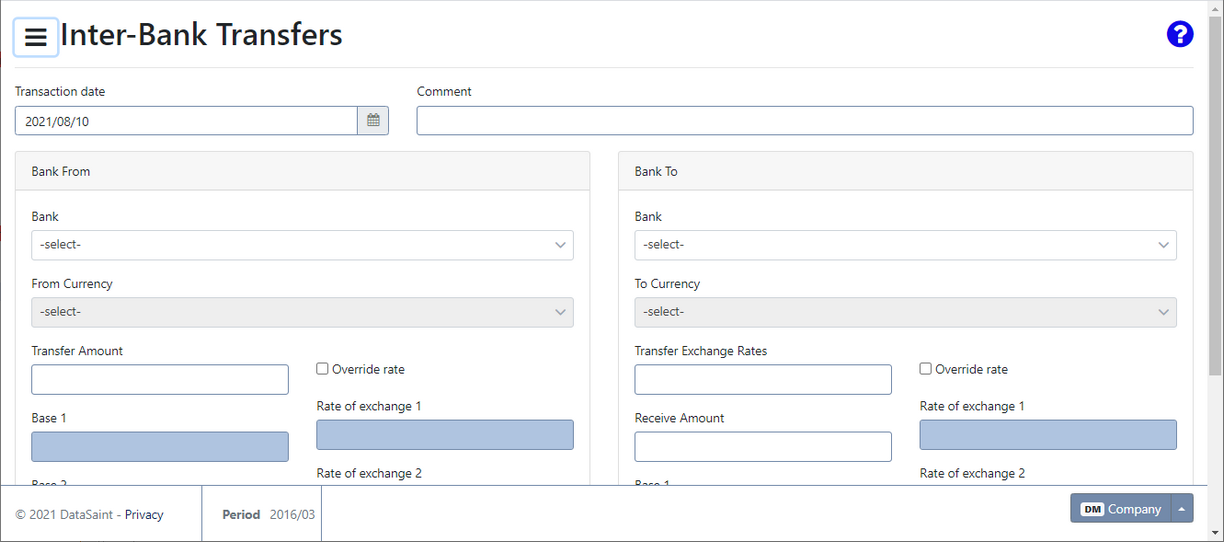Open the To Currency dropdown
Image resolution: width=1224 pixels, height=542 pixels.
(x=905, y=312)
